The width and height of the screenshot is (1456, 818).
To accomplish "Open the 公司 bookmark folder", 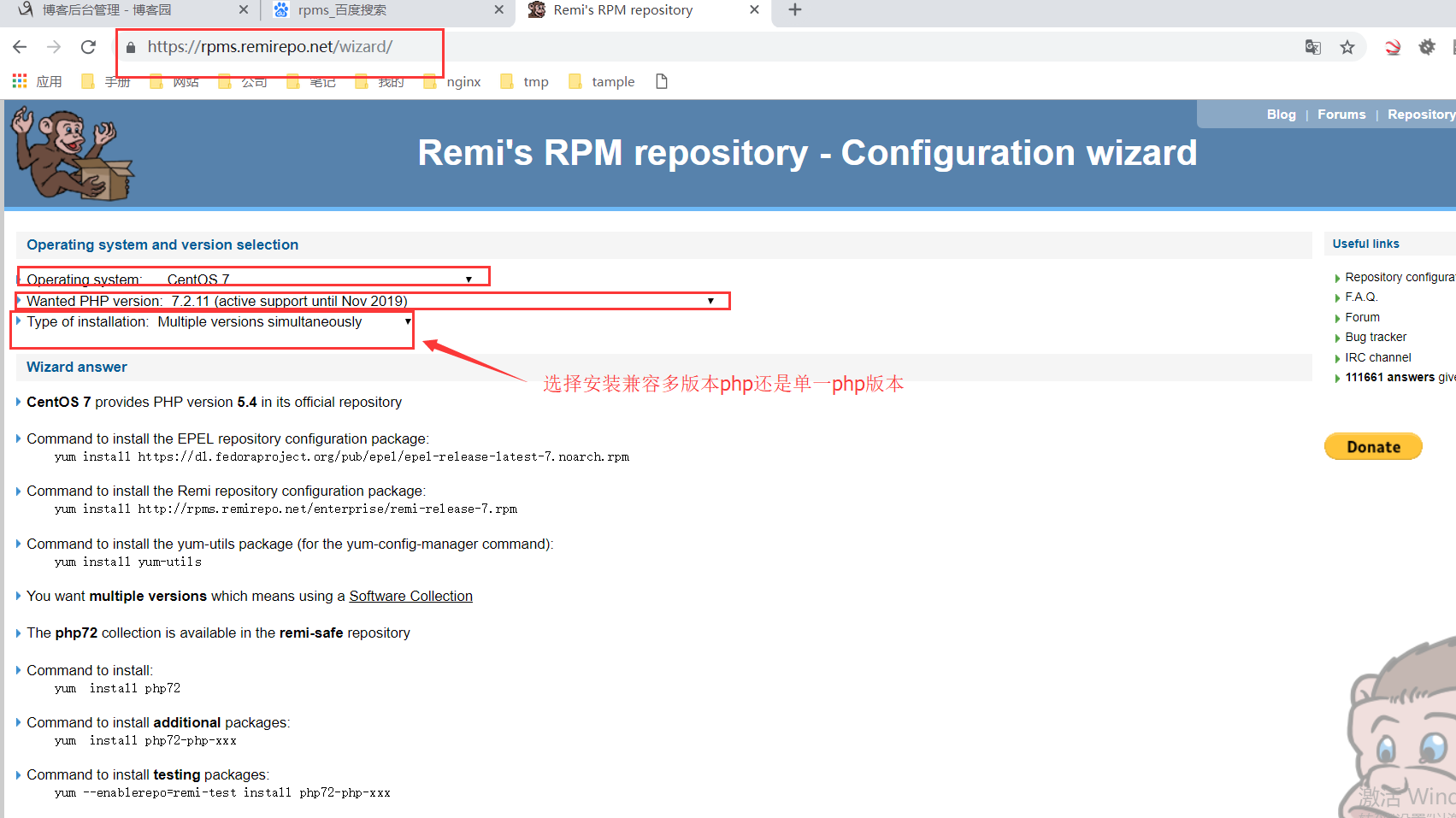I will tap(243, 81).
